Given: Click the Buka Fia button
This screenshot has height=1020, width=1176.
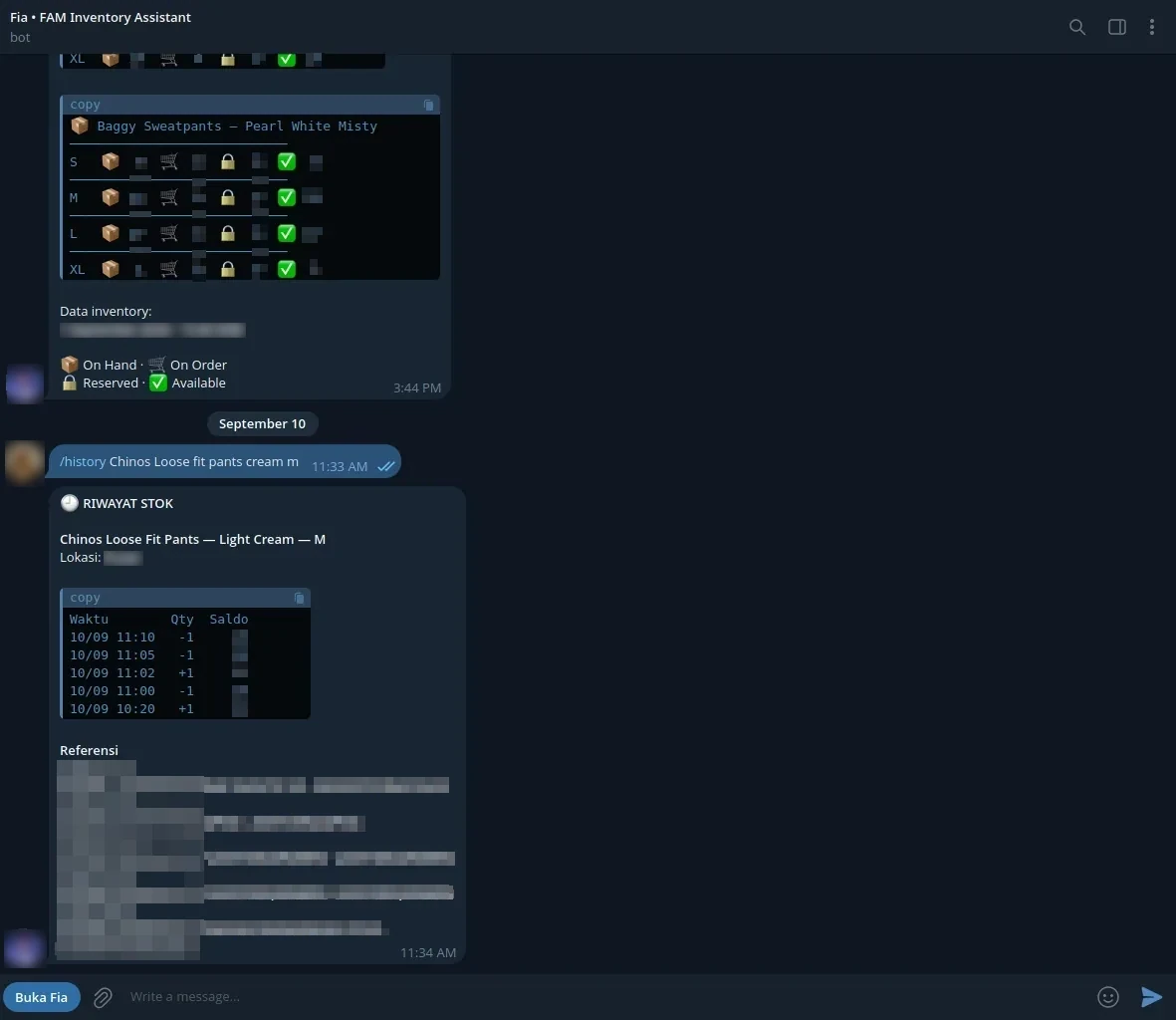Looking at the screenshot, I should (x=41, y=997).
